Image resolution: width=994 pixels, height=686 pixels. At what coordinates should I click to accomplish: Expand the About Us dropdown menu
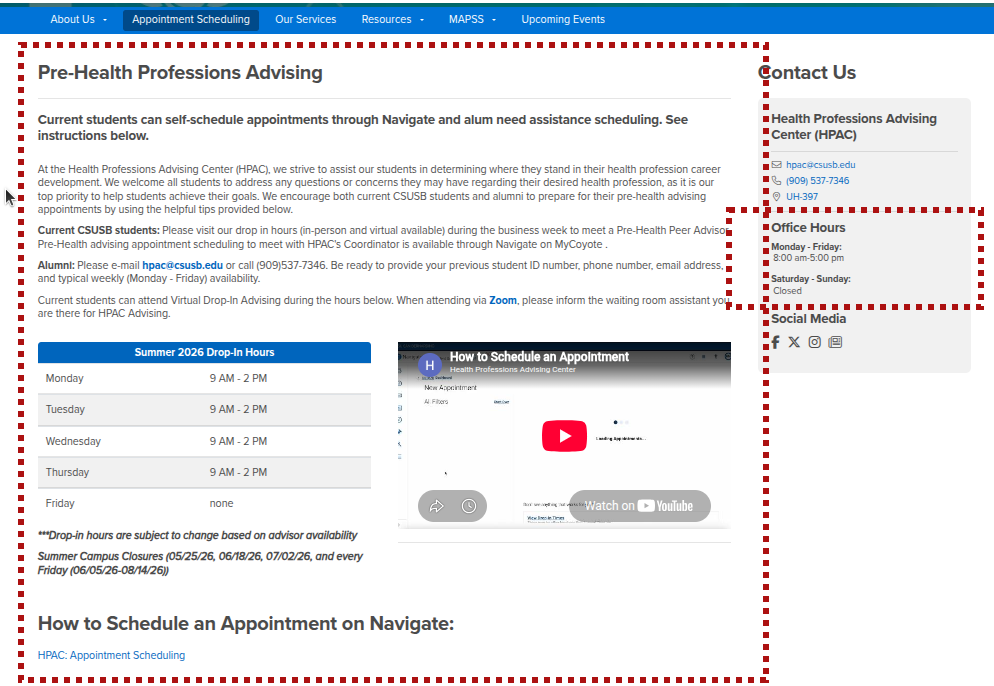click(79, 20)
